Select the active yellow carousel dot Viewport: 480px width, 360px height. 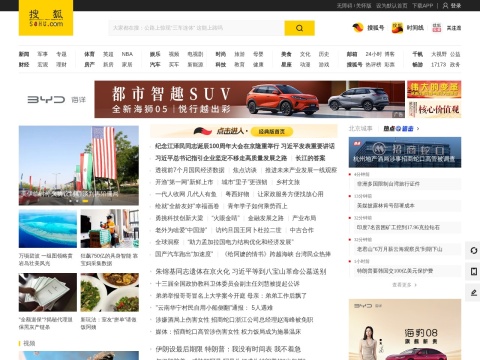coord(85,201)
